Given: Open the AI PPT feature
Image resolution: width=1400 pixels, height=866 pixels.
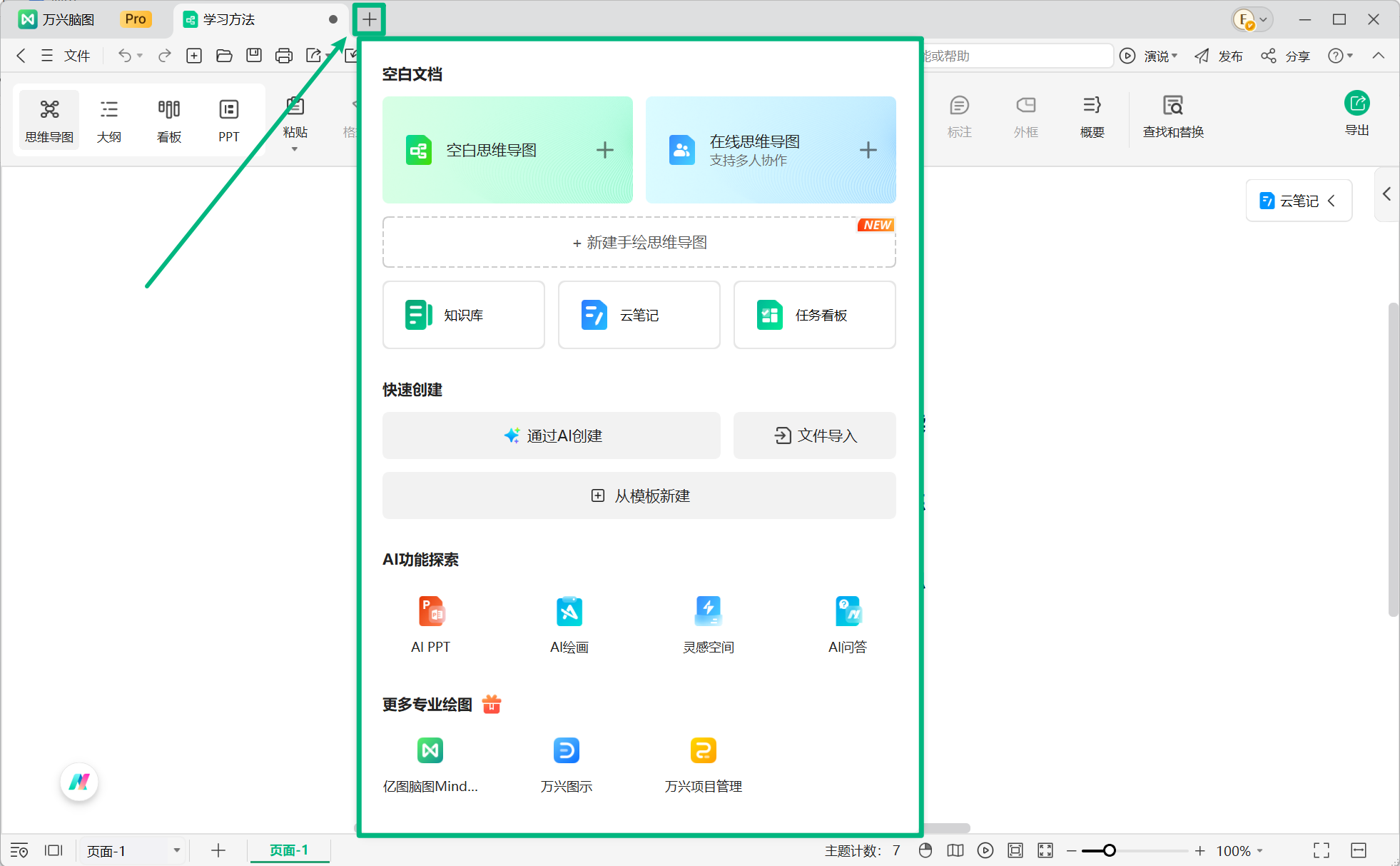Looking at the screenshot, I should click(x=431, y=625).
